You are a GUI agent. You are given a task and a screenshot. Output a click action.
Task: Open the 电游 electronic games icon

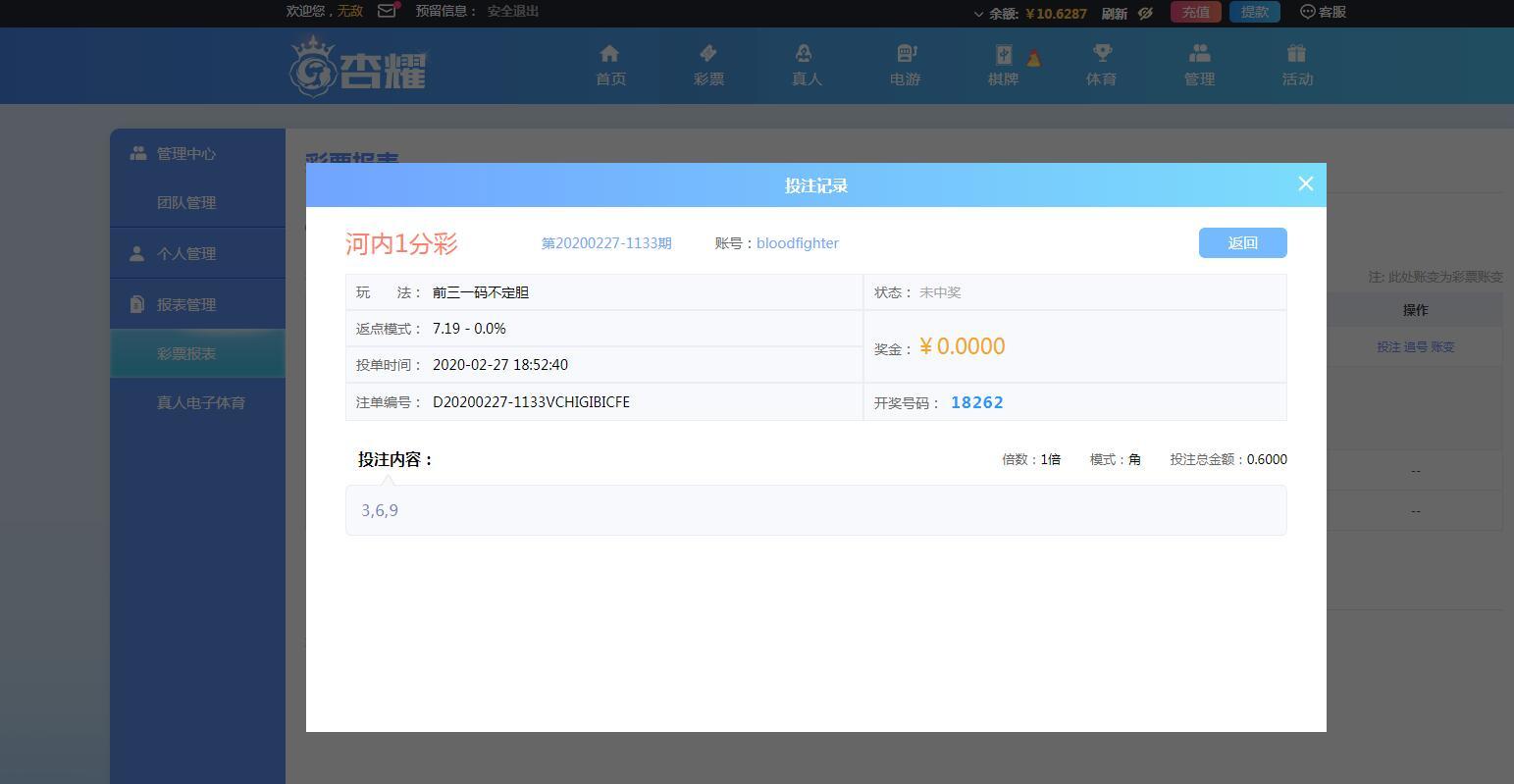click(x=905, y=54)
